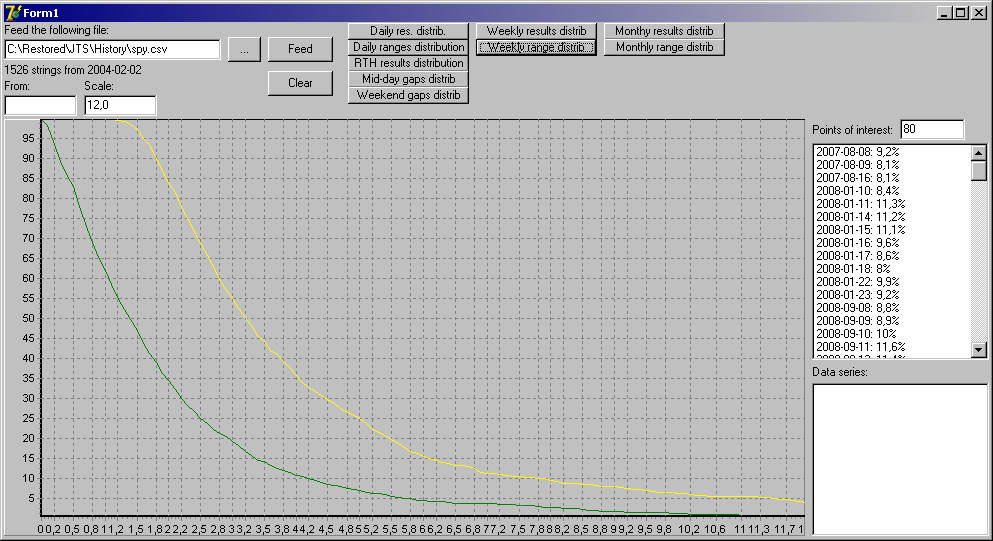Image resolution: width=993 pixels, height=541 pixels.
Task: Select Weekly results distrib
Action: click(536, 30)
